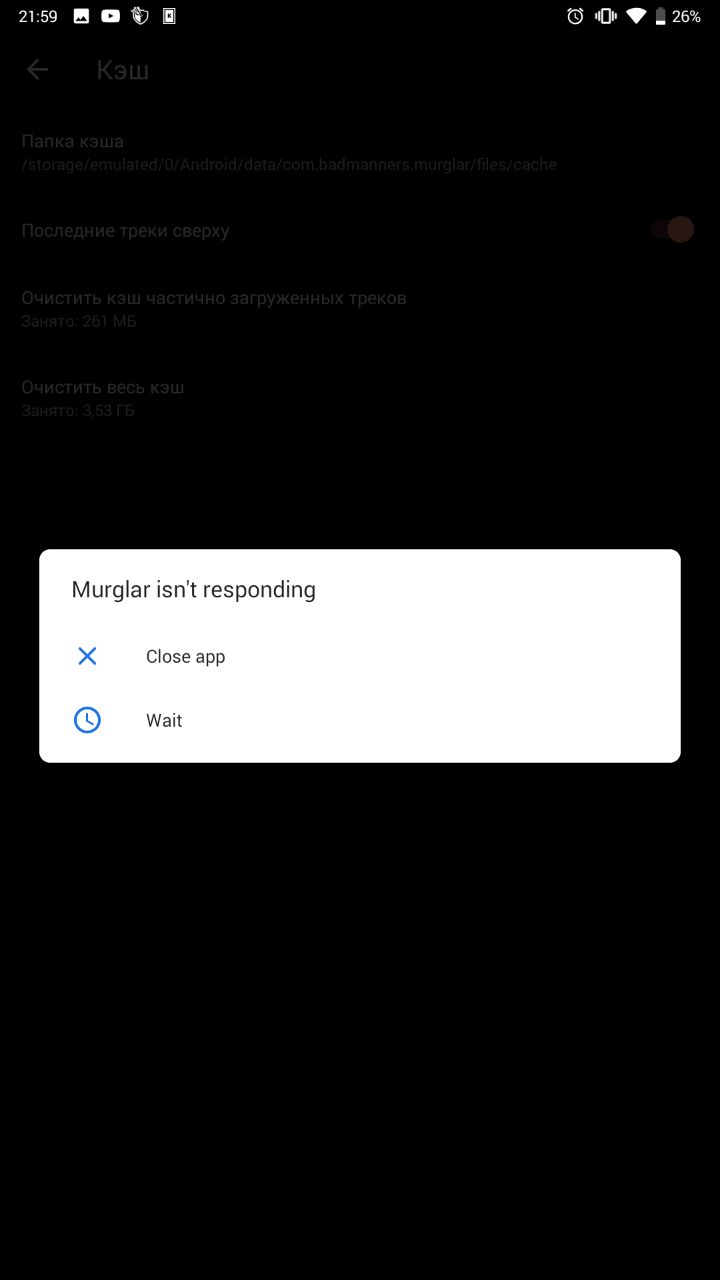Tap the Последние треки сверху label
This screenshot has height=1280, width=720.
coord(125,230)
